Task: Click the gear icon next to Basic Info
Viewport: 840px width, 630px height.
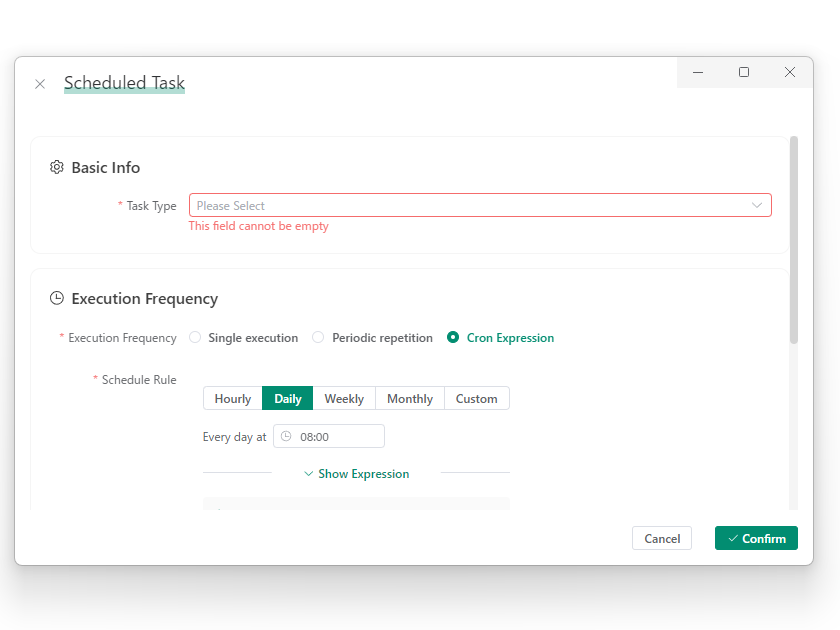Action: [57, 167]
